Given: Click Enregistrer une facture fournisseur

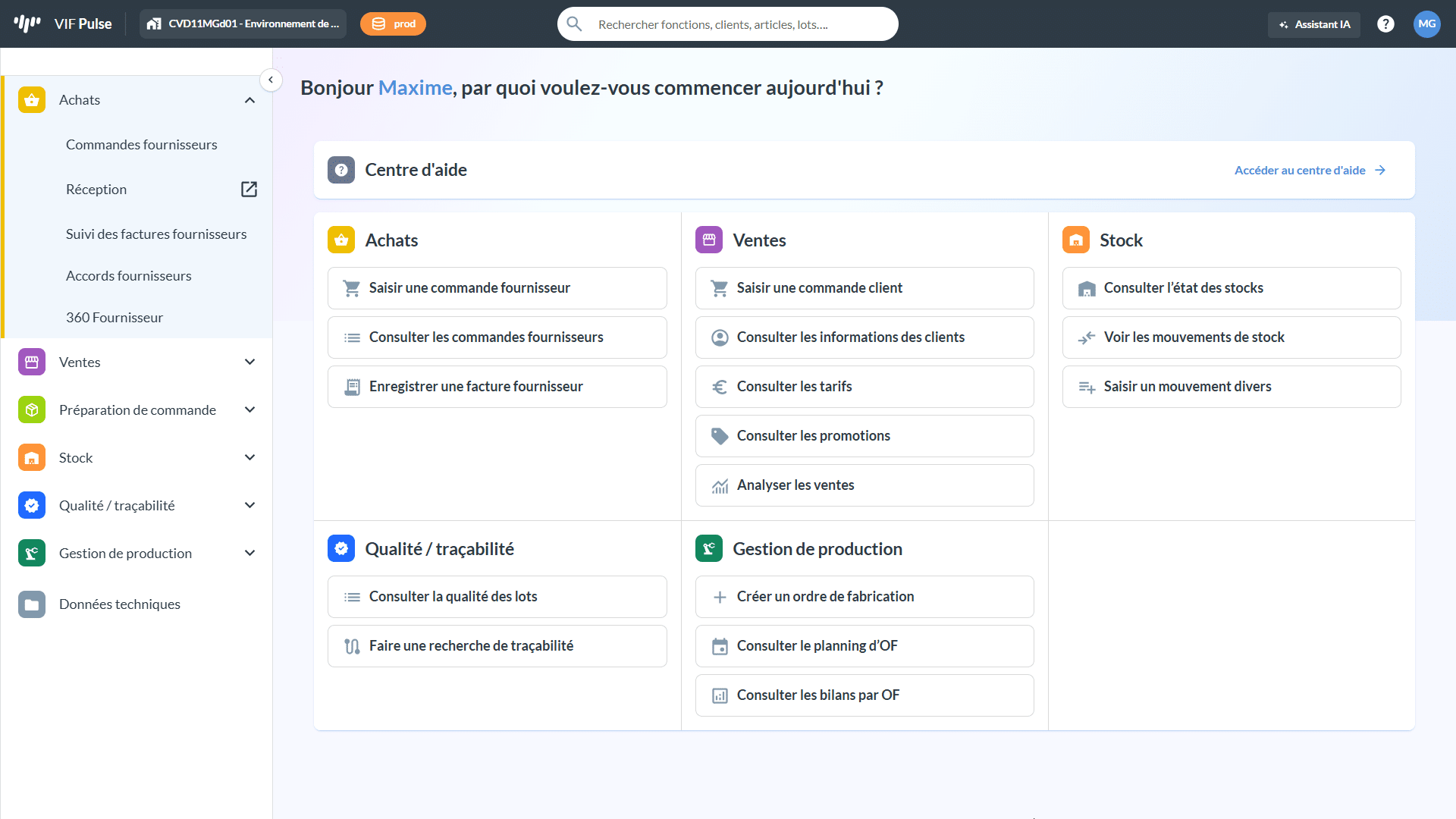Looking at the screenshot, I should point(497,387).
